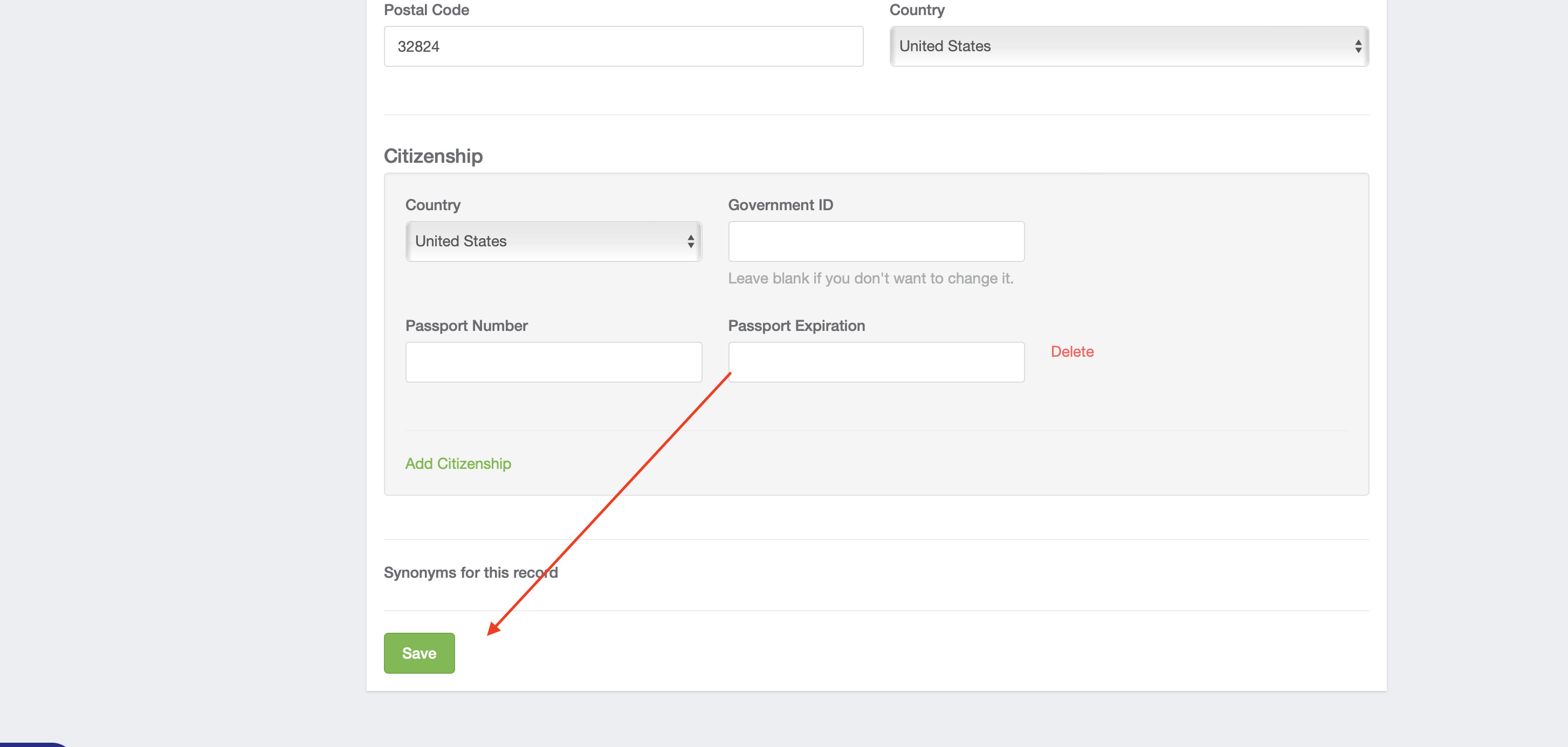Delete this citizenship entry
1568x747 pixels.
pyautogui.click(x=1072, y=351)
